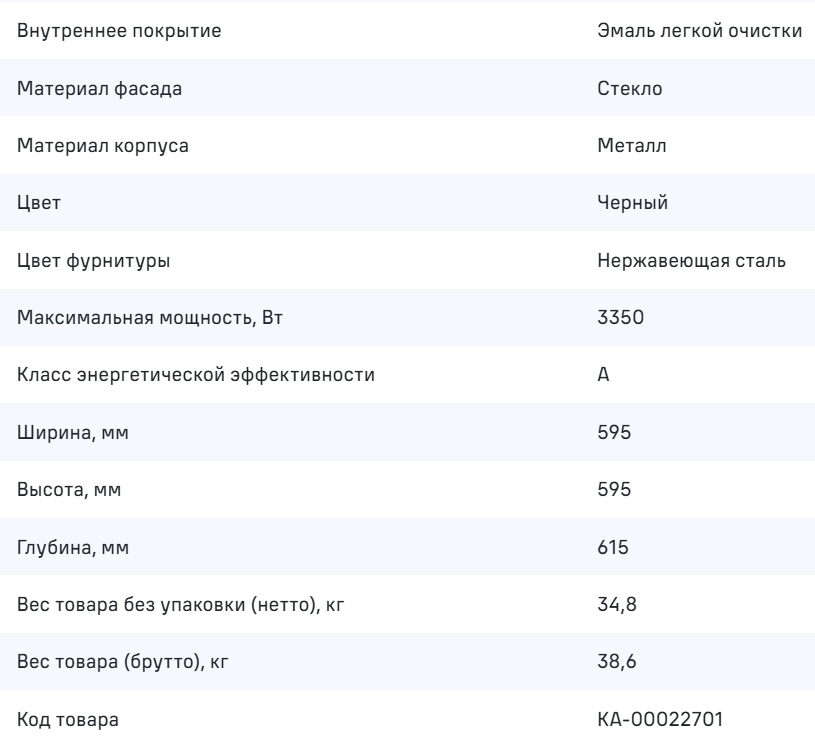Image resolution: width=815 pixels, height=747 pixels.
Task: Click the depth value '615'
Action: 610,549
